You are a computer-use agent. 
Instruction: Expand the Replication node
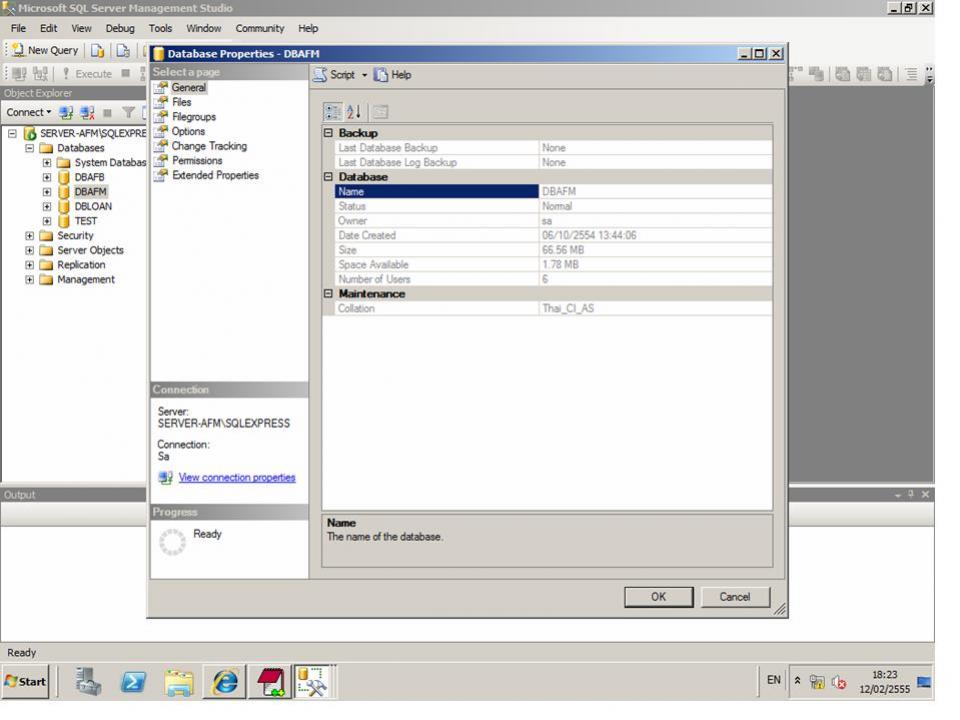(x=29, y=265)
